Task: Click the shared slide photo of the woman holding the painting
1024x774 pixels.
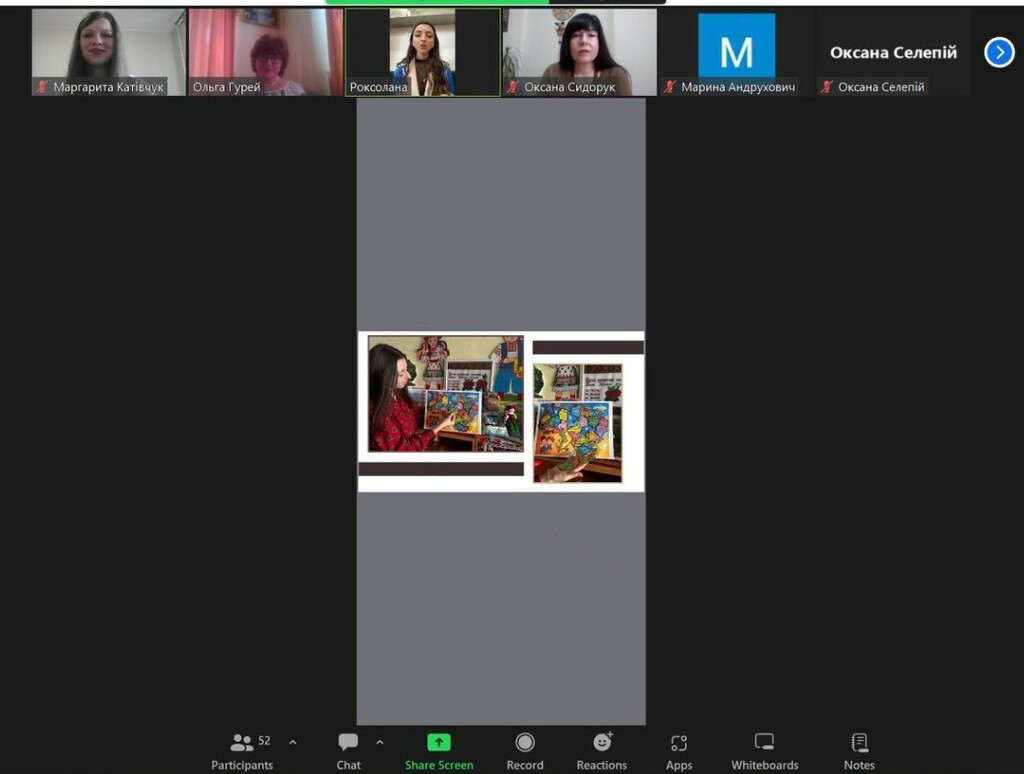Action: 445,393
